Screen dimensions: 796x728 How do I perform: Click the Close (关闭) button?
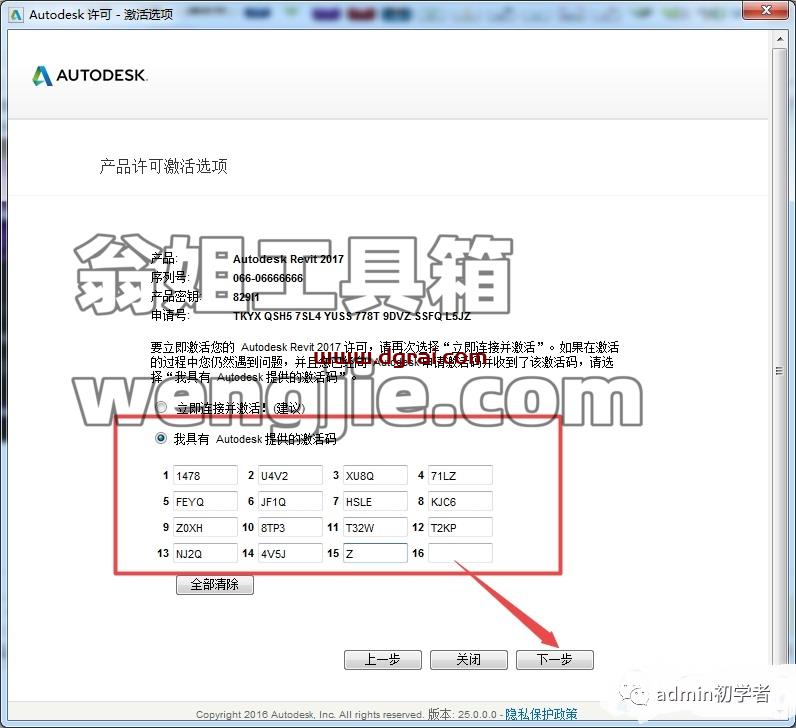point(469,659)
